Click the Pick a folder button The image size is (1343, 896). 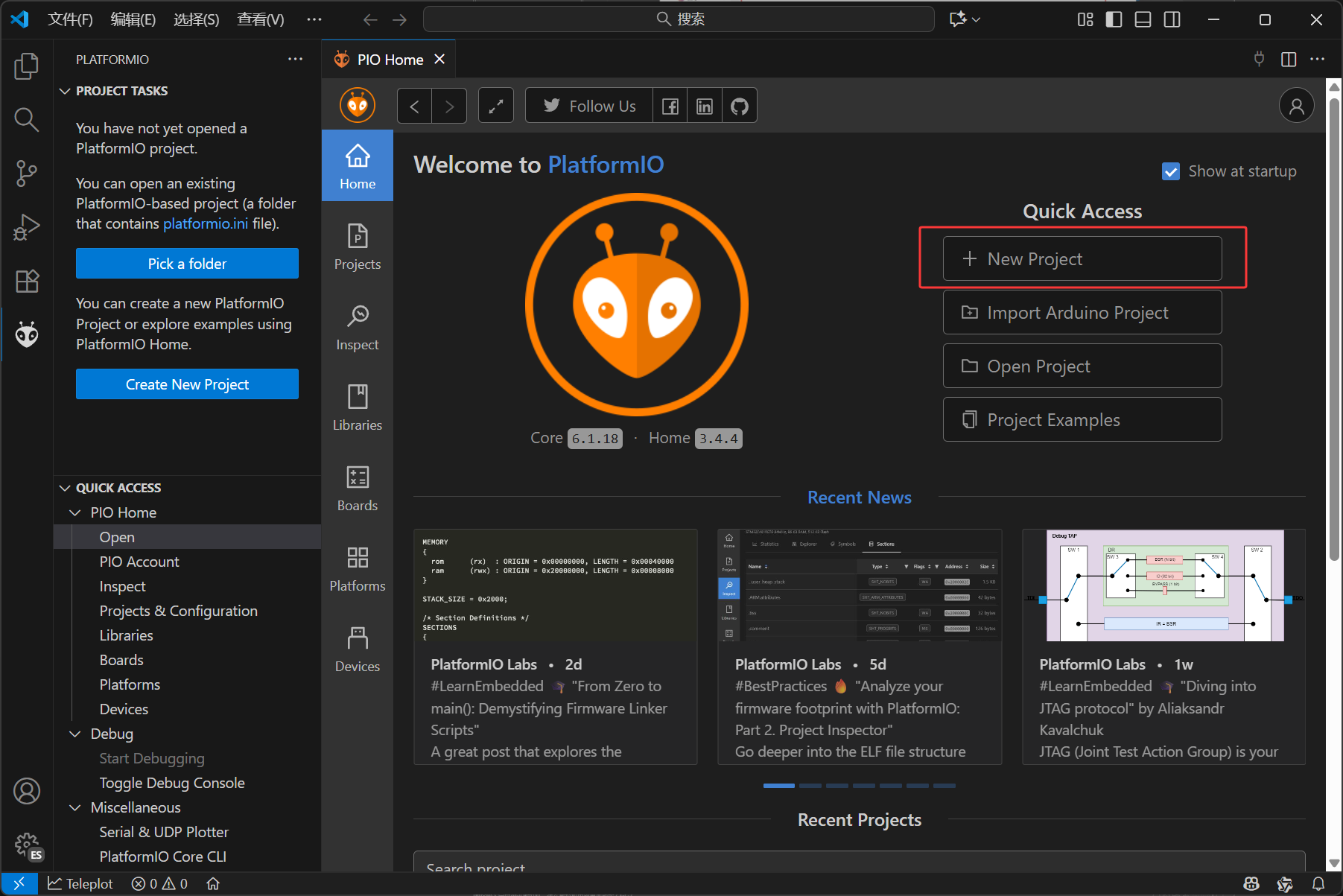[187, 264]
